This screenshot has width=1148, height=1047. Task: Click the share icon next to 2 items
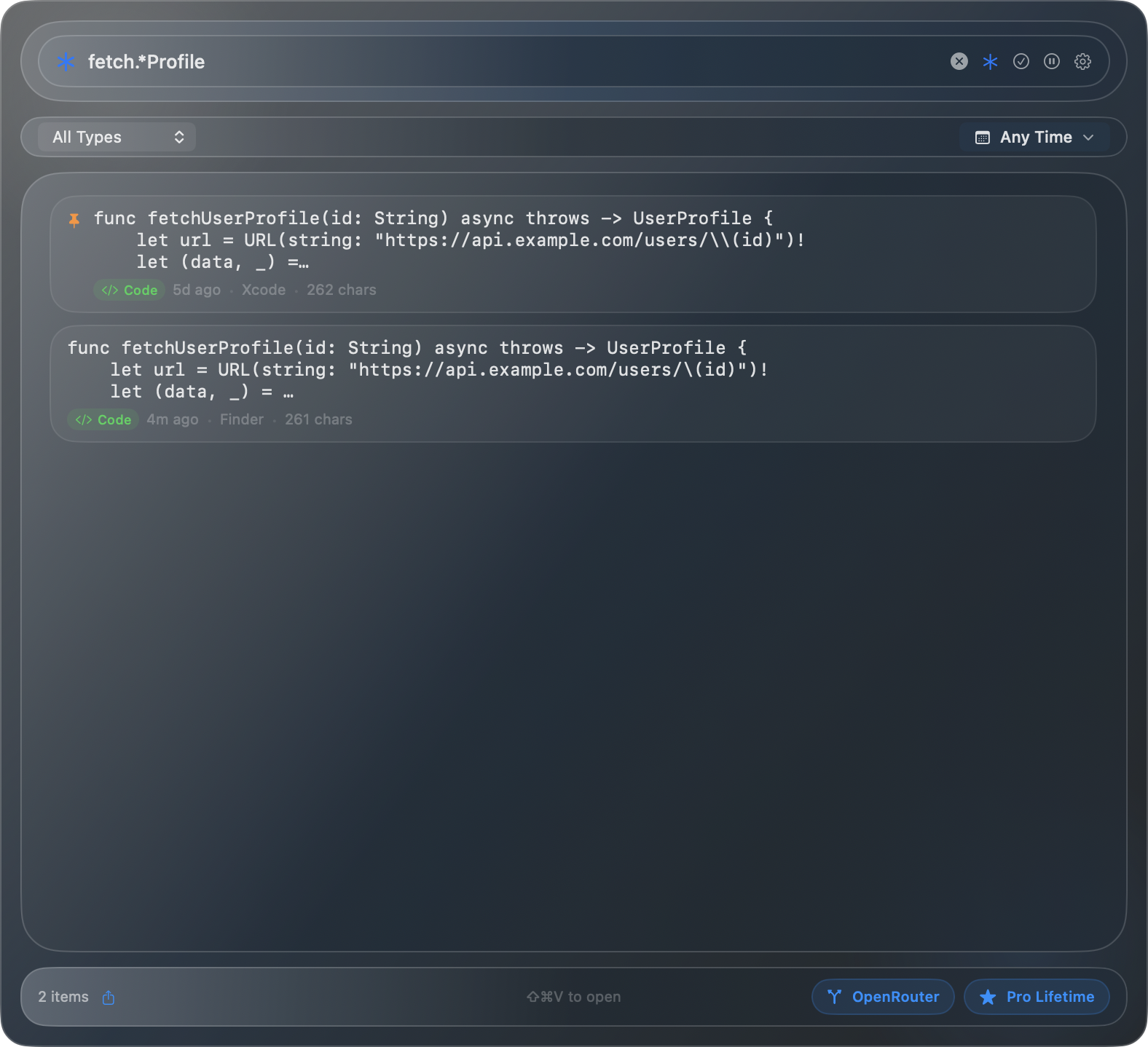point(109,997)
